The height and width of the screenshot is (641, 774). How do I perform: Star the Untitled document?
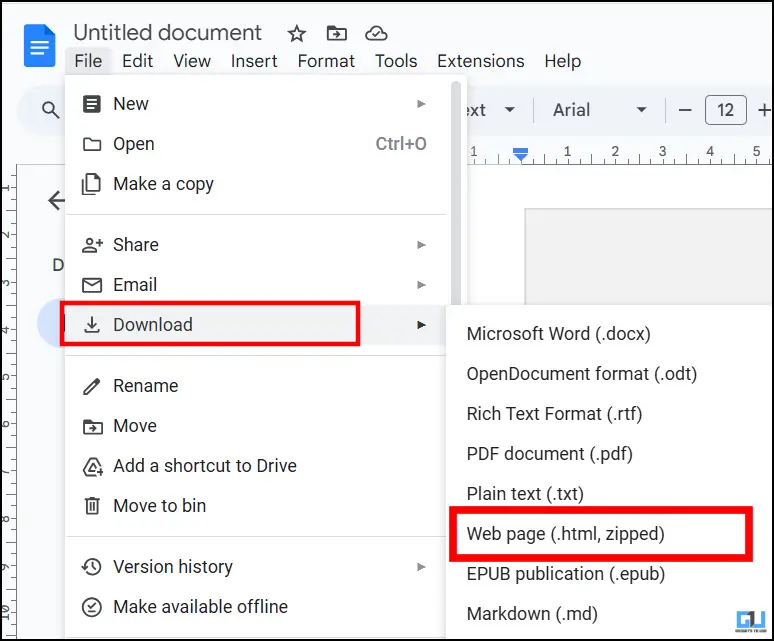click(x=296, y=34)
